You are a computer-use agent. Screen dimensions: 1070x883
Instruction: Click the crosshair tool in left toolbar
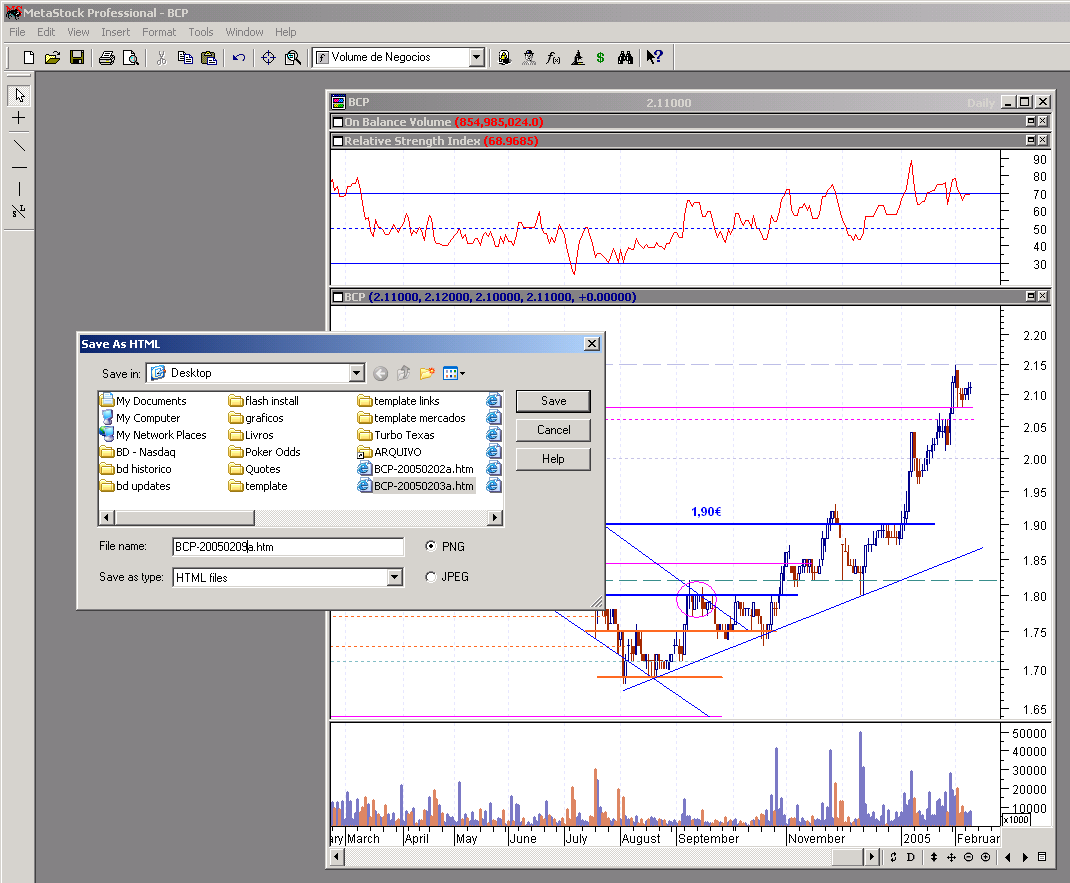[19, 118]
